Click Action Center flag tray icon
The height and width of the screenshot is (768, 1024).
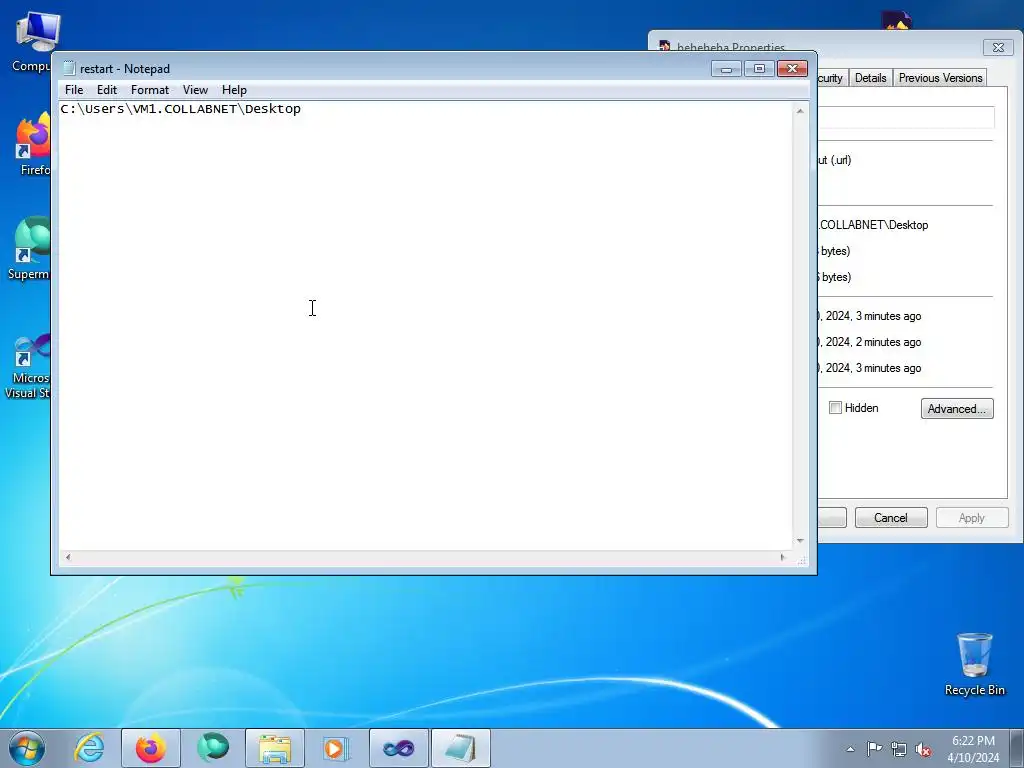pos(874,749)
